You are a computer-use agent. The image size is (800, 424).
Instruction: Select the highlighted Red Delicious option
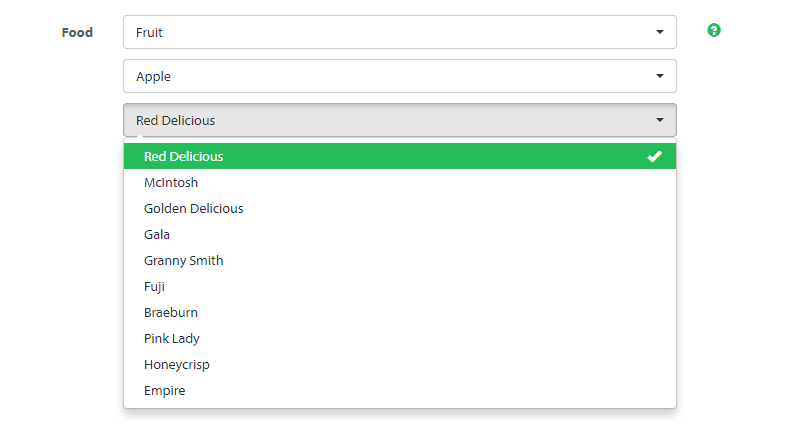[x=400, y=156]
